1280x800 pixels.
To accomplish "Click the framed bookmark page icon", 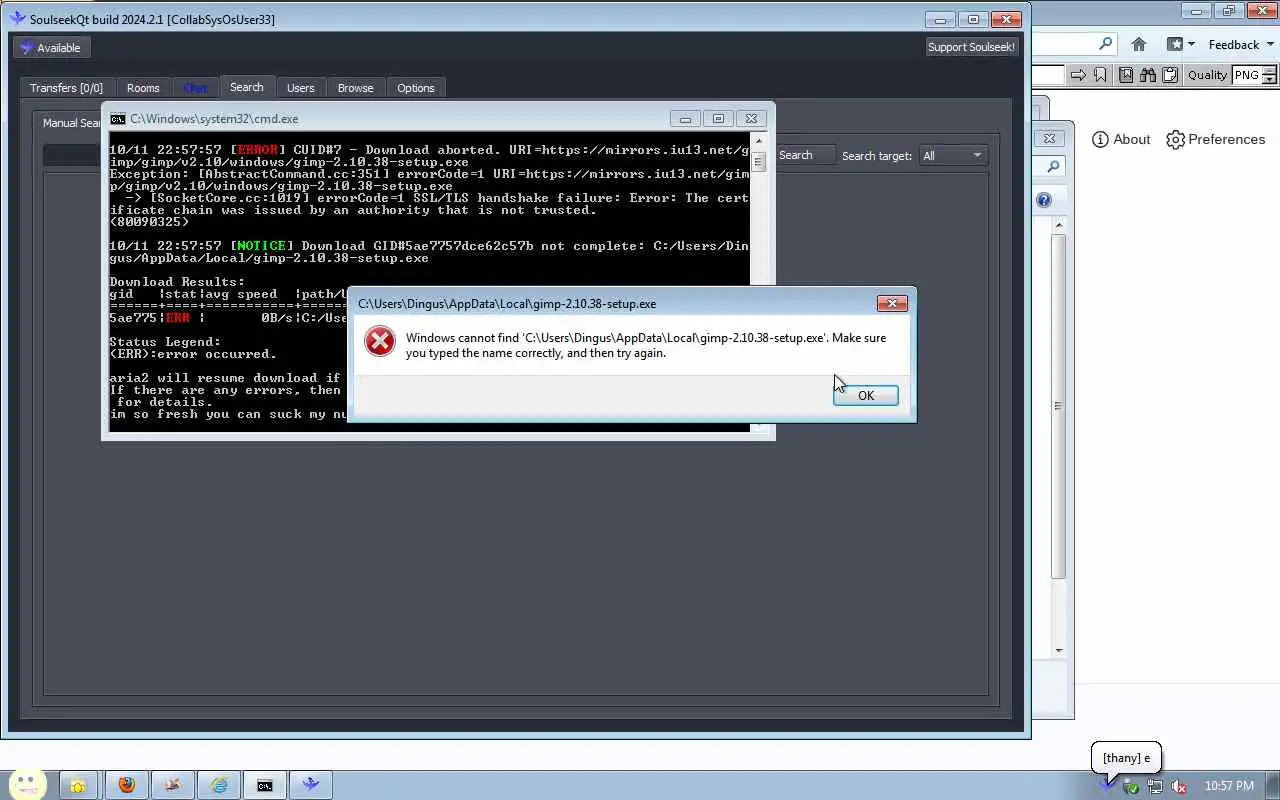I will [x=1126, y=75].
